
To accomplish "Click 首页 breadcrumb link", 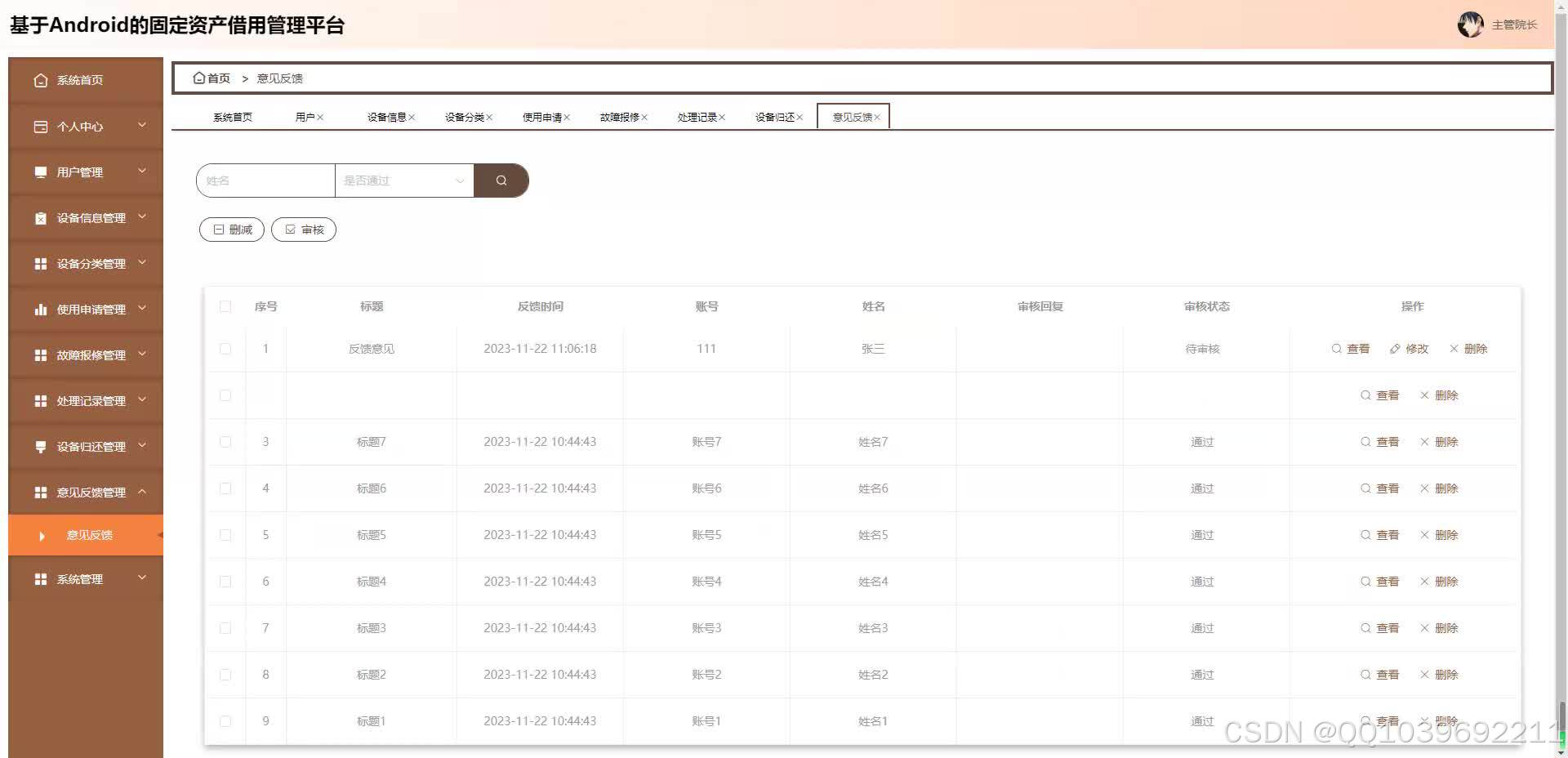I will 219,78.
